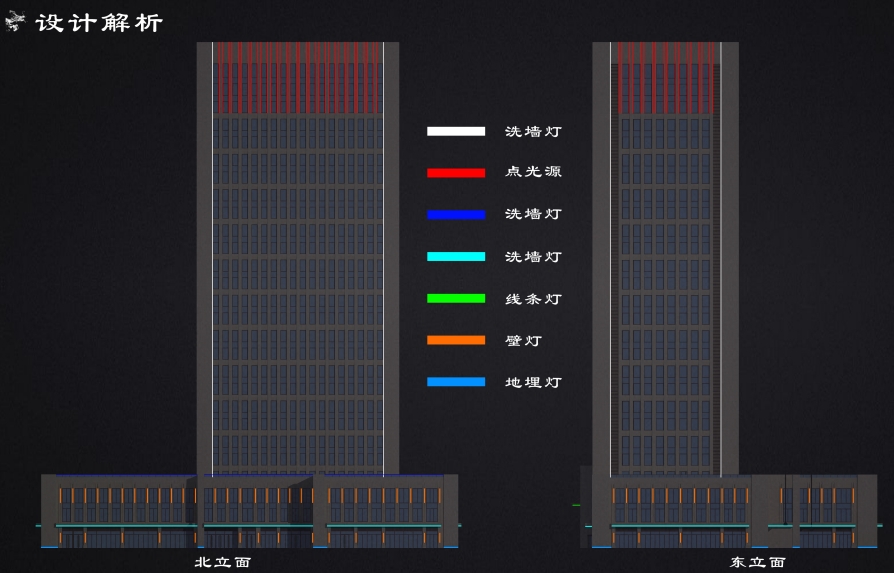This screenshot has width=894, height=573.
Task: Click the red 点光源 legend swatch
Action: (456, 173)
